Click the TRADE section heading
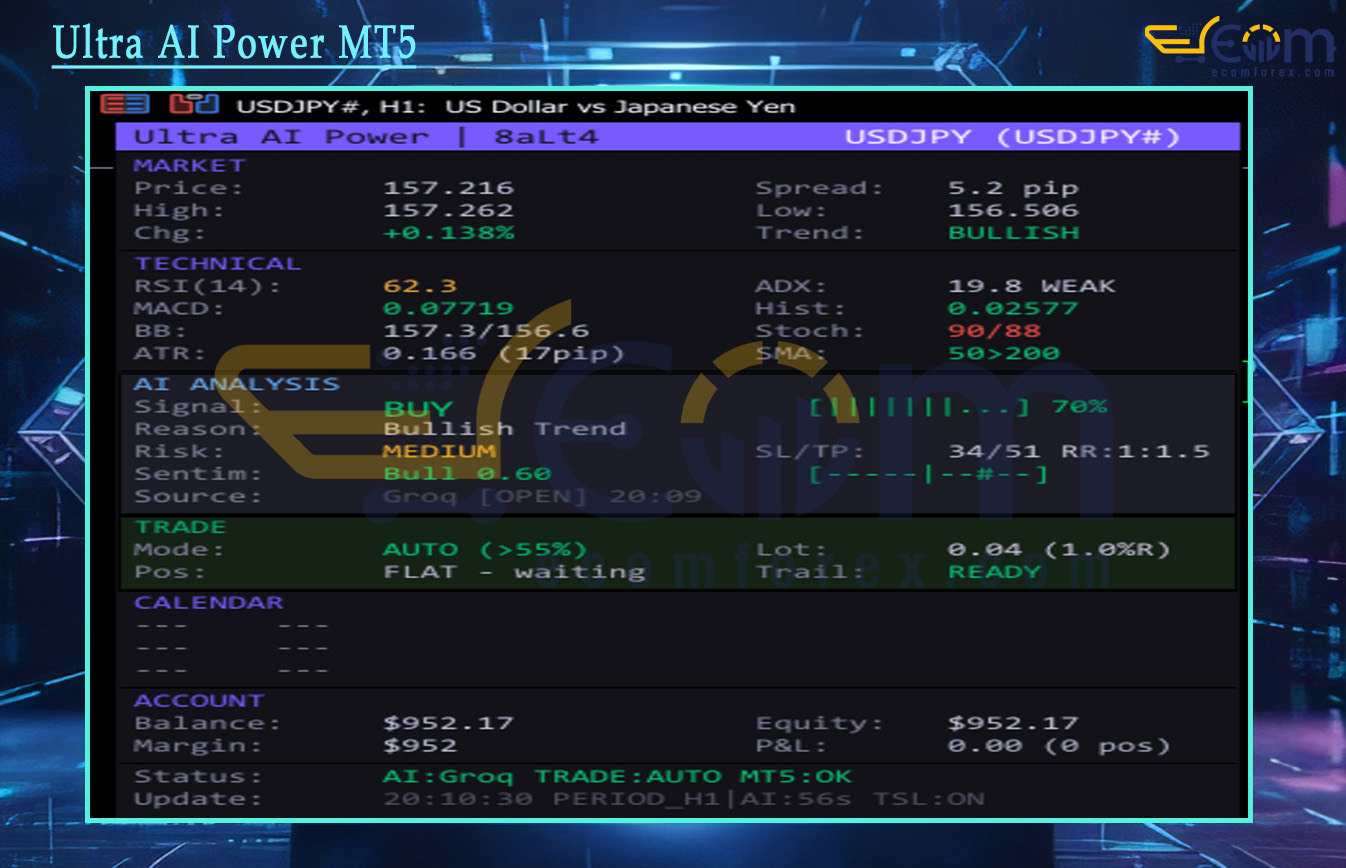The image size is (1346, 868). 180,526
